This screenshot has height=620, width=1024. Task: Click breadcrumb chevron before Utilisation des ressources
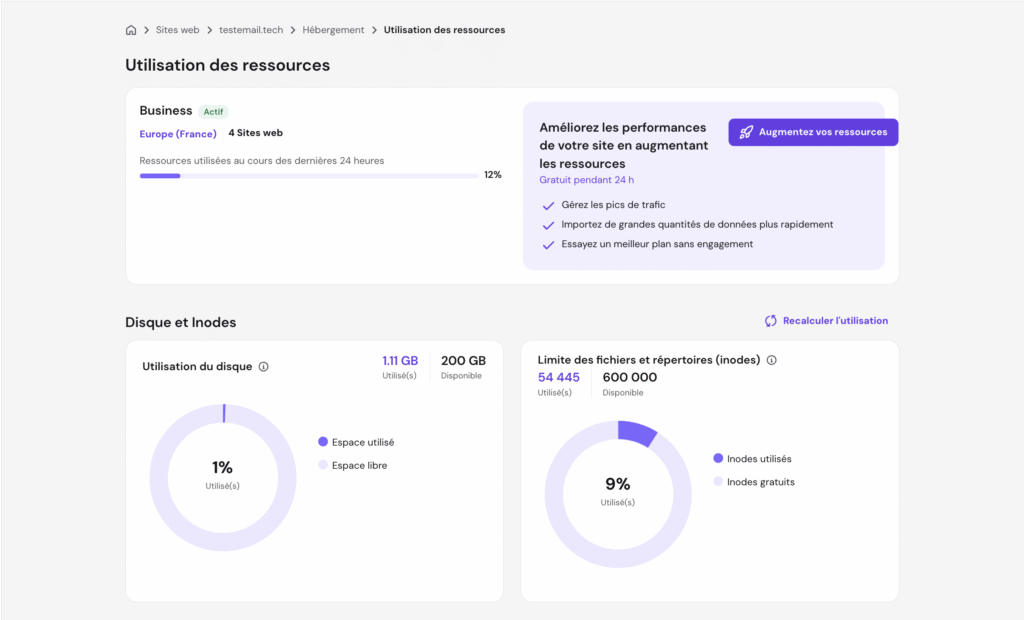(x=375, y=30)
